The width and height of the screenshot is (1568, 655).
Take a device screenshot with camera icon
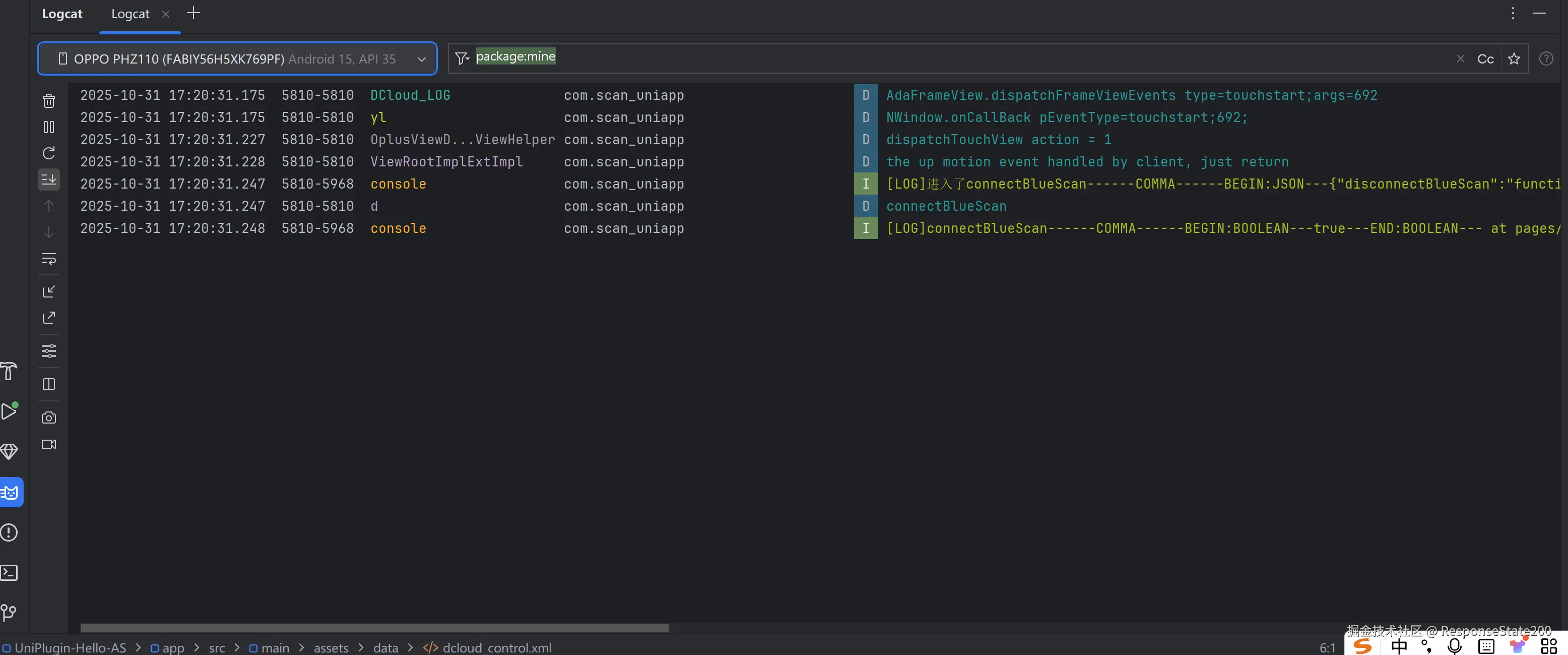pyautogui.click(x=49, y=418)
